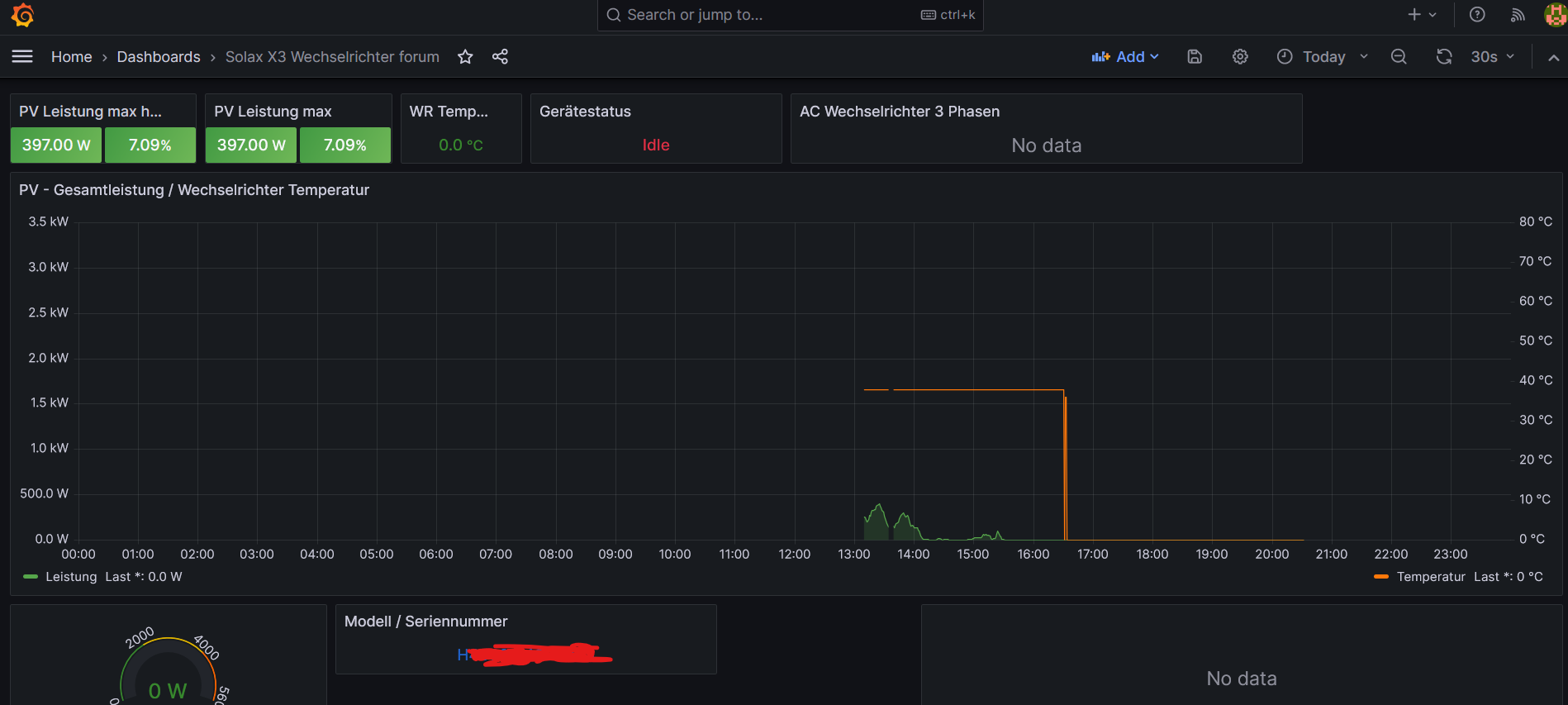Refresh the dashboard now
This screenshot has width=1568, height=705.
(1444, 56)
